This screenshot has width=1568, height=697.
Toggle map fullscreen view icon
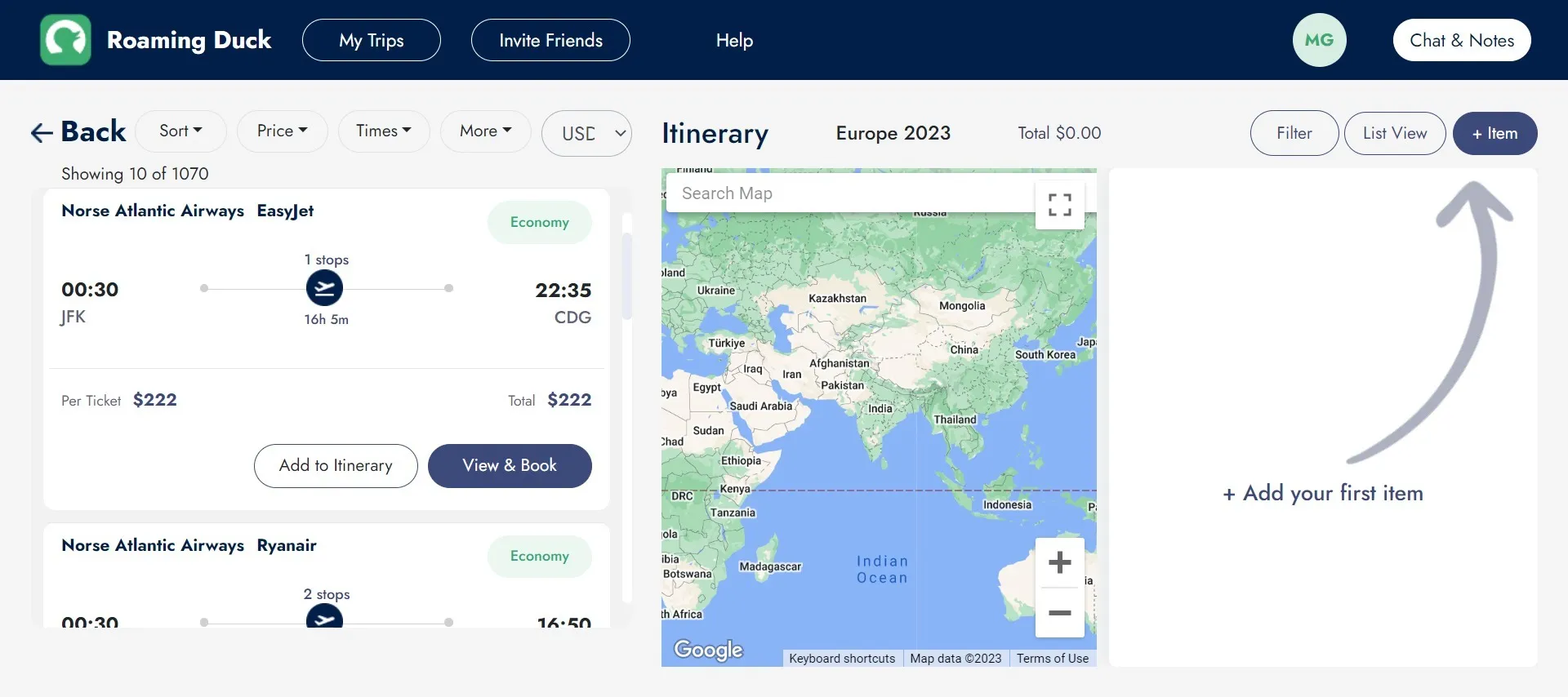coord(1059,204)
